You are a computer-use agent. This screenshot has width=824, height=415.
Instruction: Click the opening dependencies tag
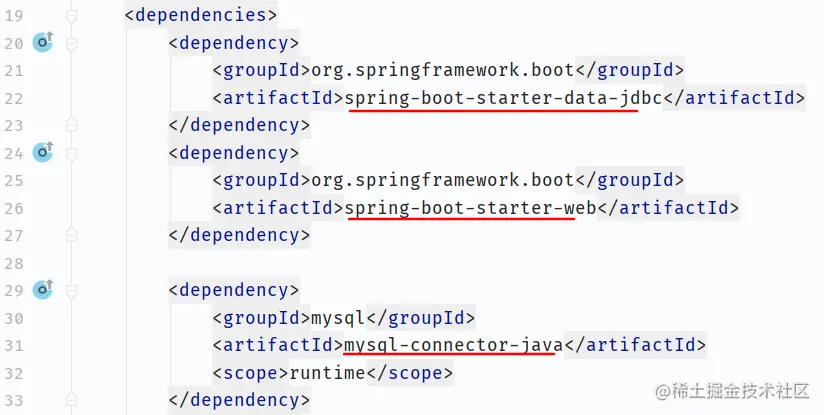click(201, 15)
